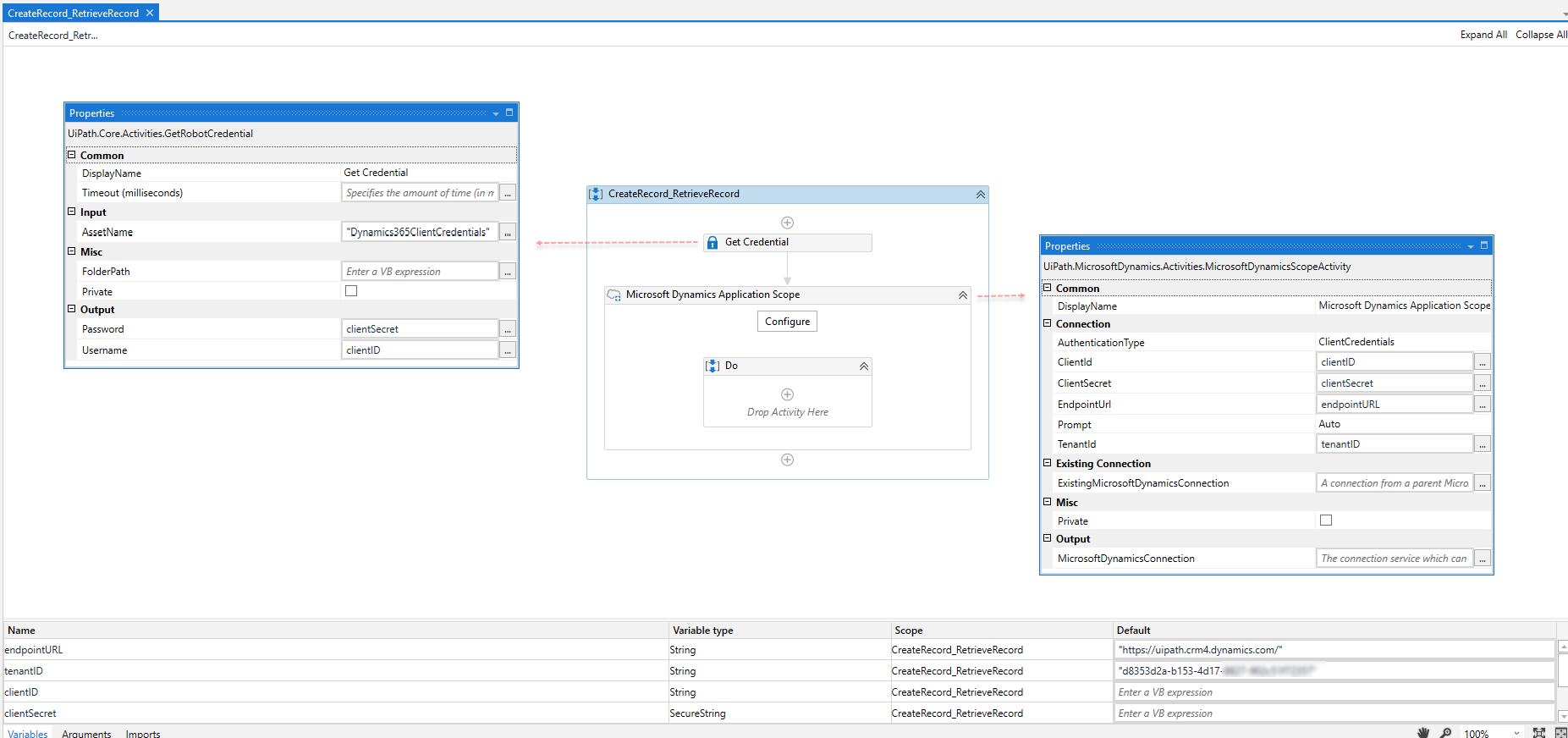Add an activity above Get Credential
This screenshot has width=1568, height=738.
click(x=787, y=223)
